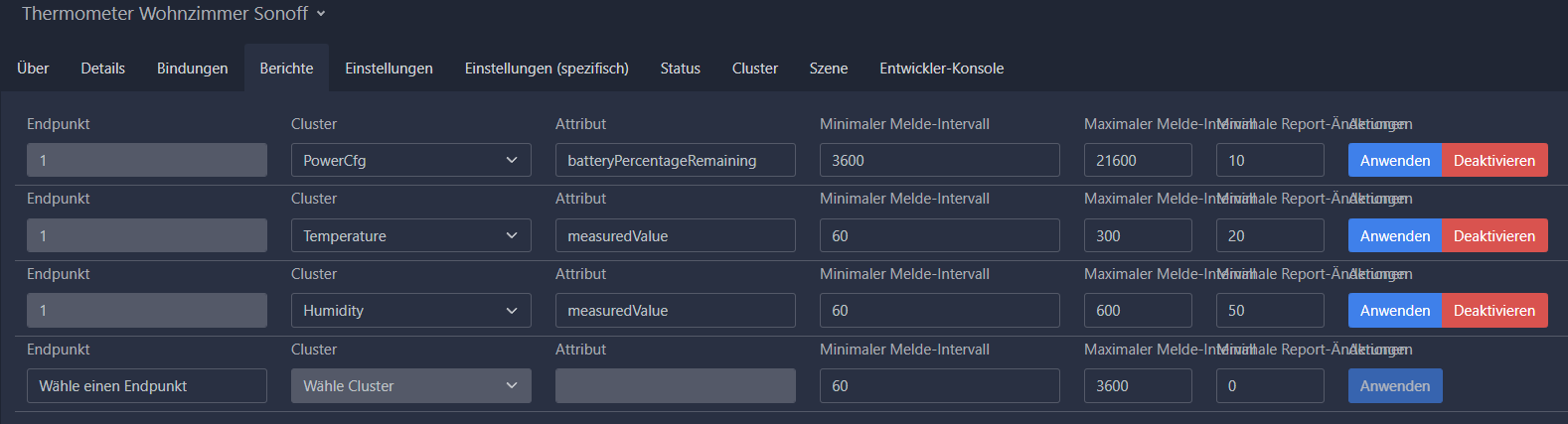Click the 'Wähle einen Endpunkt' input field
This screenshot has height=424, width=1568.
click(146, 385)
